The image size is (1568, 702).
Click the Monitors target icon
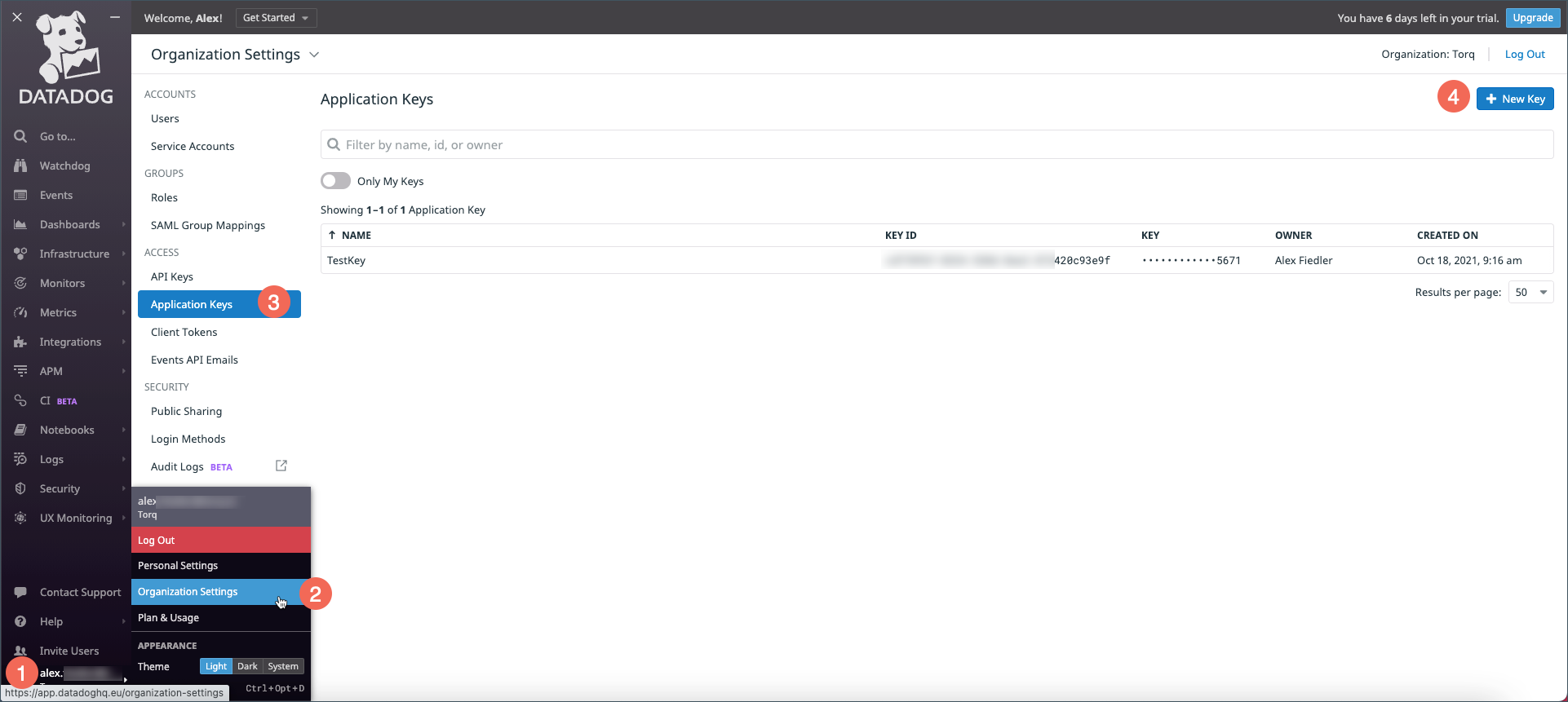20,283
